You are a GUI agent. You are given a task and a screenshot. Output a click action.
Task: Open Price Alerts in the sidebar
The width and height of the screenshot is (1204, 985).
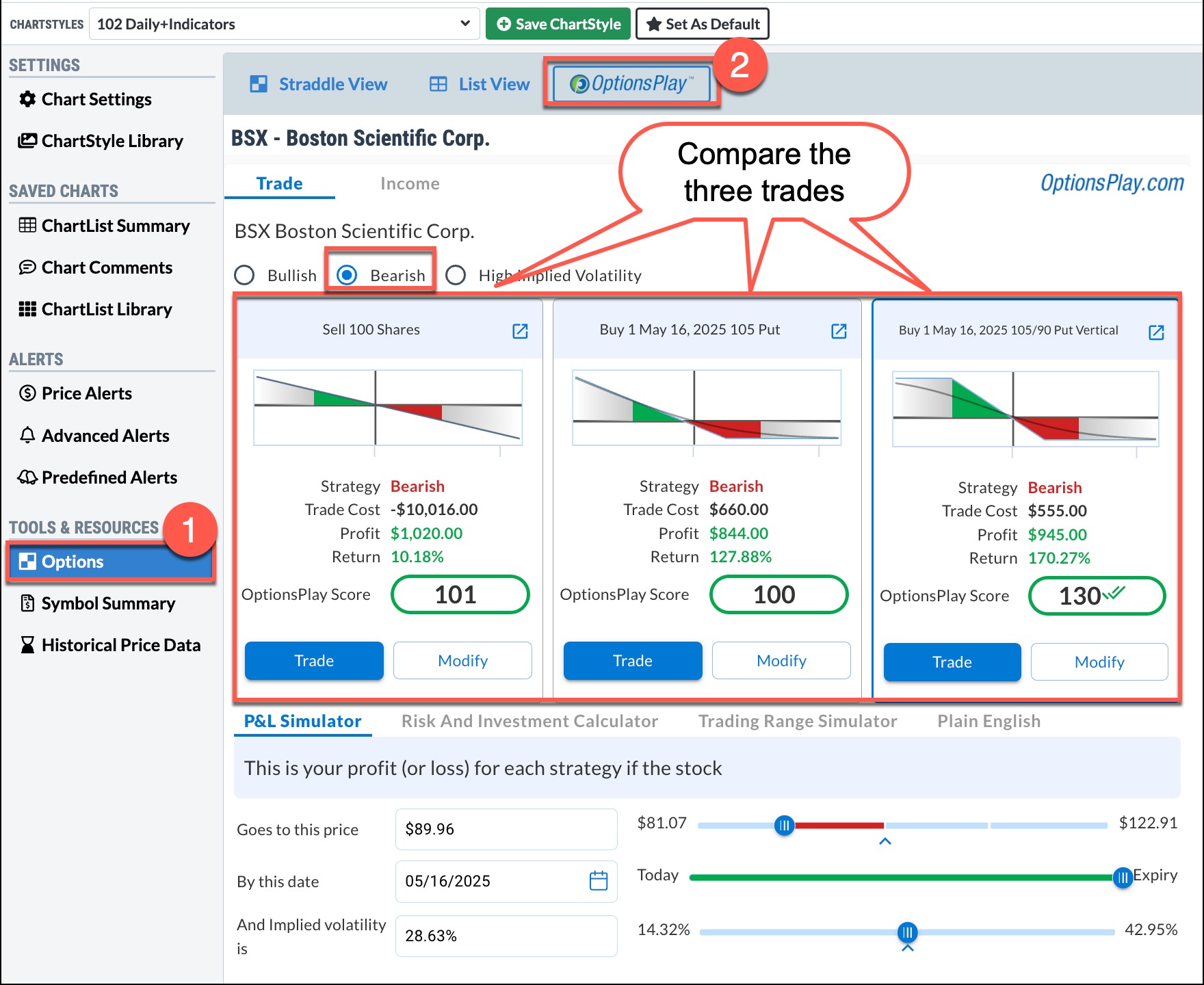(x=86, y=393)
